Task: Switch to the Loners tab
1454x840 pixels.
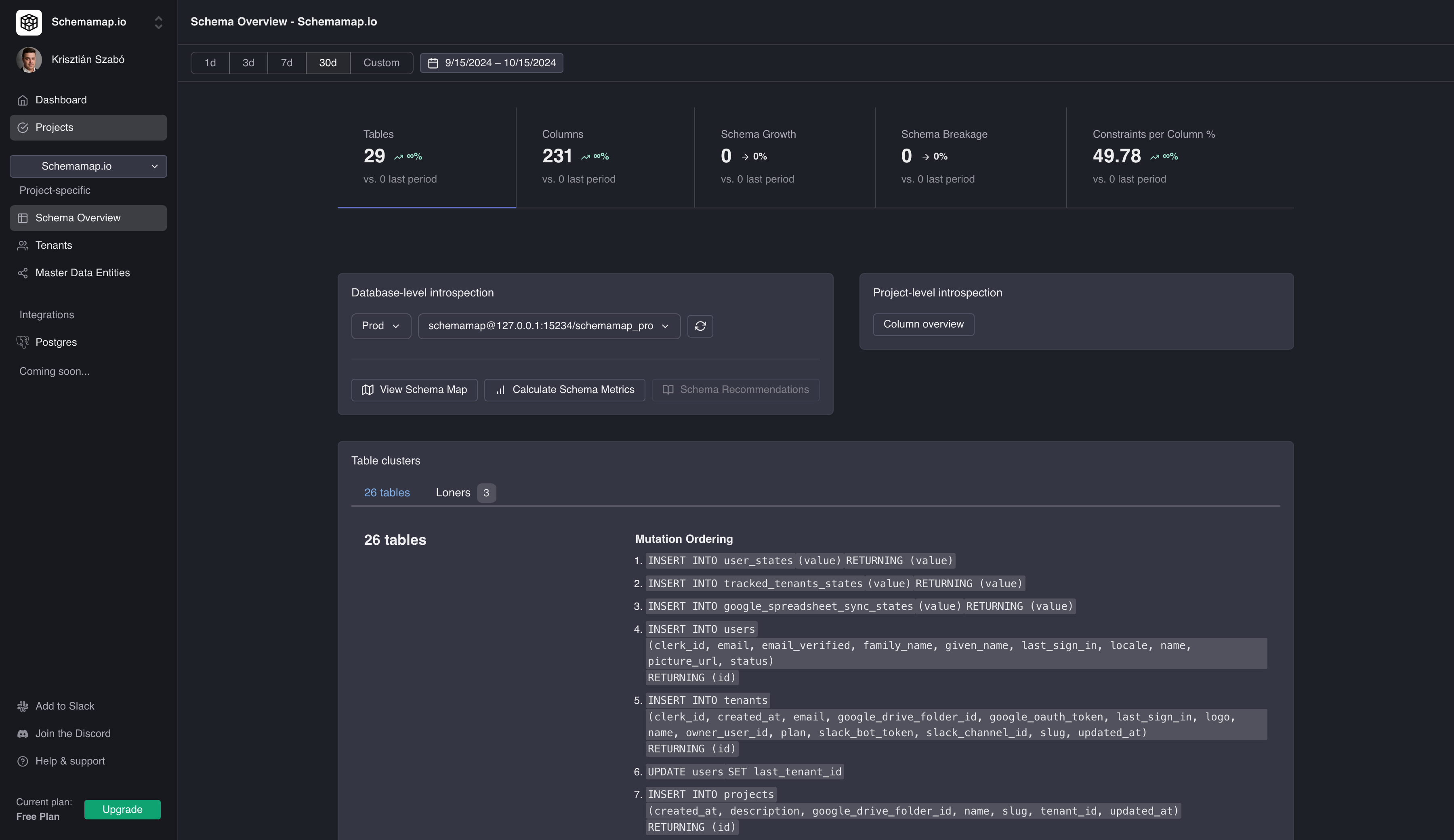Action: (x=453, y=492)
